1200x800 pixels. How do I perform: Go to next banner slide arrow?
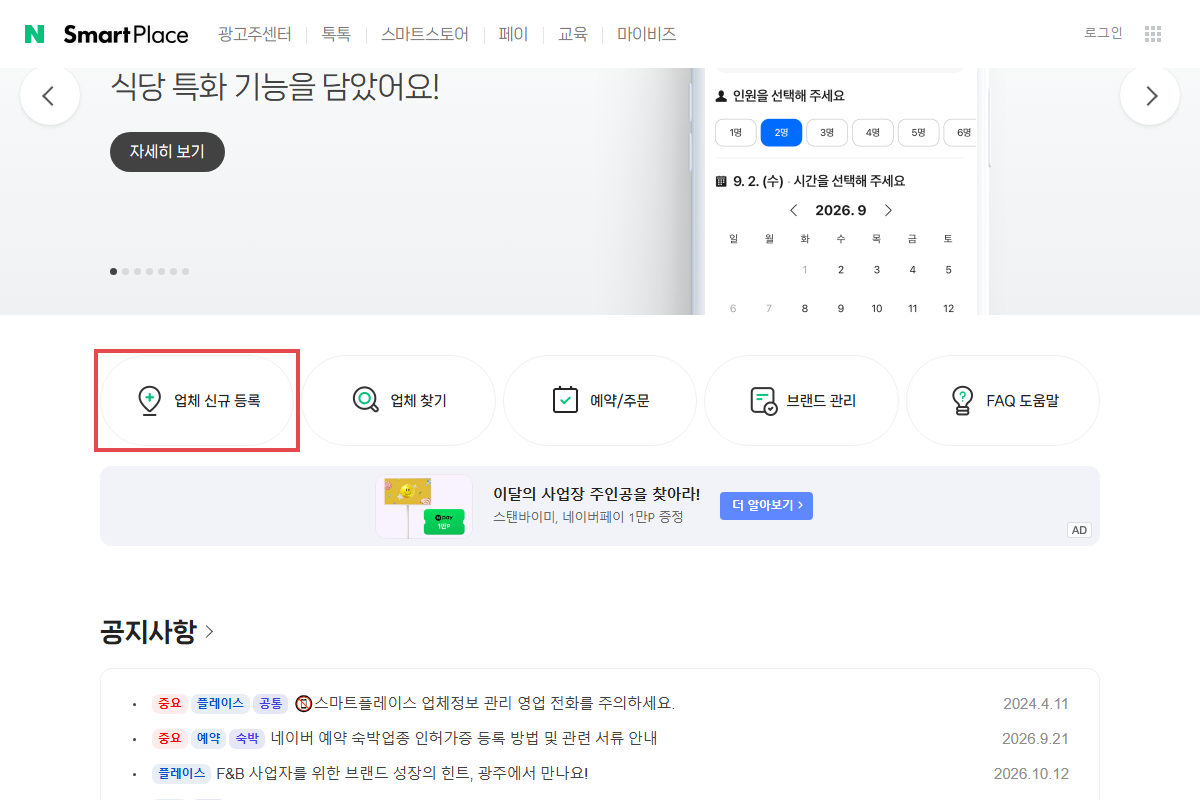point(1150,96)
